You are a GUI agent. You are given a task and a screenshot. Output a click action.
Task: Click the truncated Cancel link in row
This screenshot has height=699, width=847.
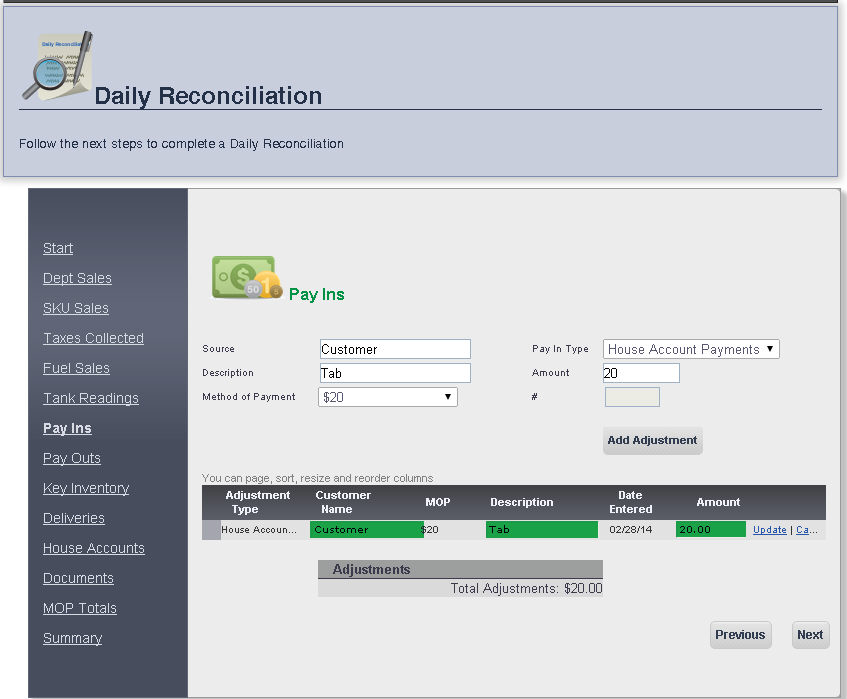coord(806,530)
